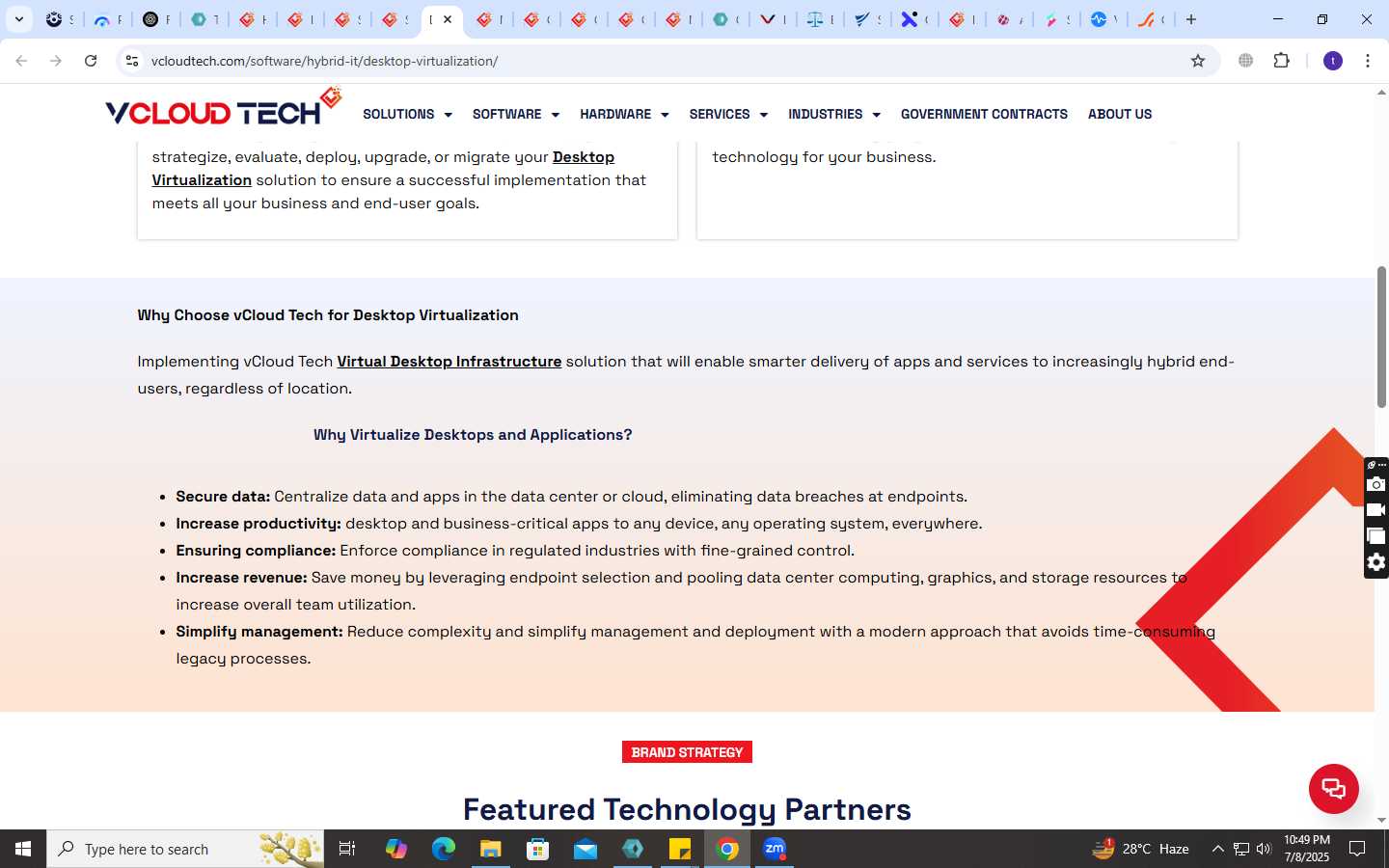Click the 'Ensuring compliance:' bullet label

[256, 551]
